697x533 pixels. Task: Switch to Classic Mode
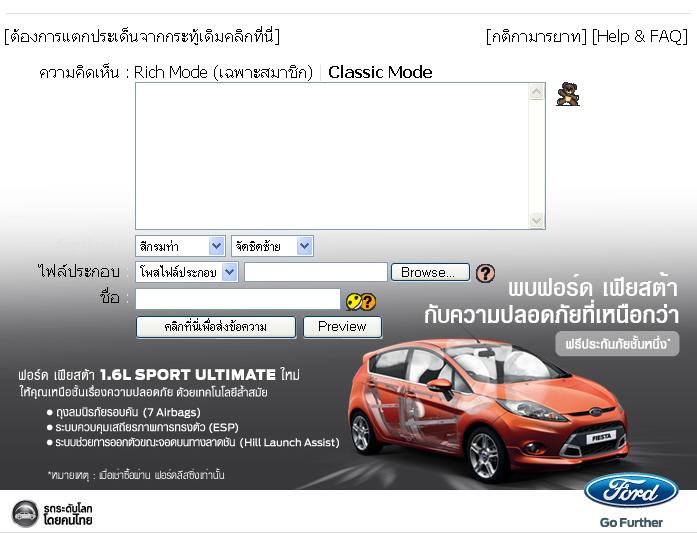[380, 72]
